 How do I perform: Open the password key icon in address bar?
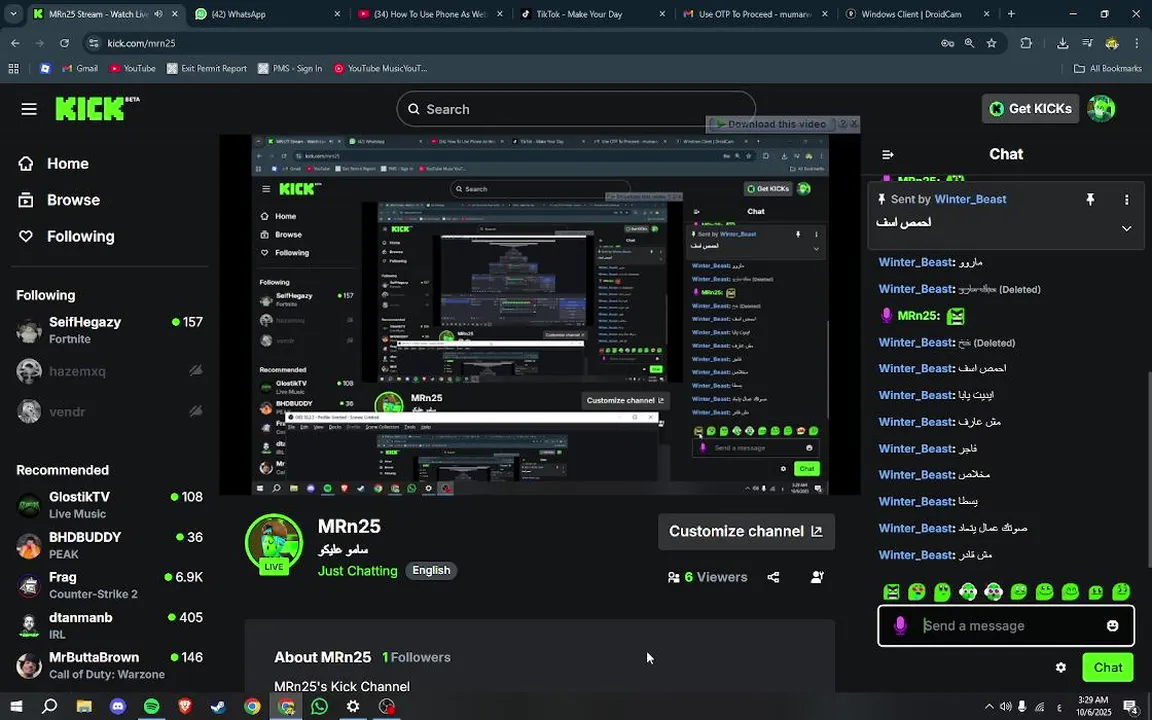(947, 43)
